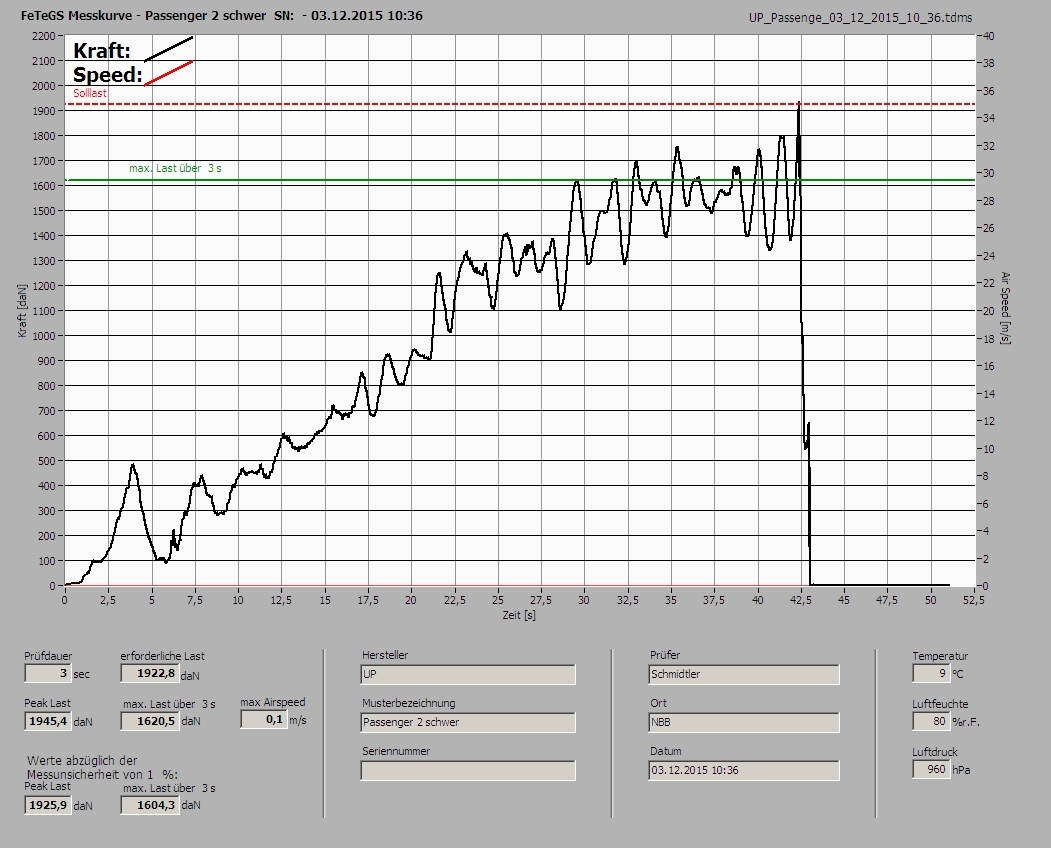Screen dimensions: 1051x848
Task: Click the 1000 tick on force axis
Action: (44, 336)
